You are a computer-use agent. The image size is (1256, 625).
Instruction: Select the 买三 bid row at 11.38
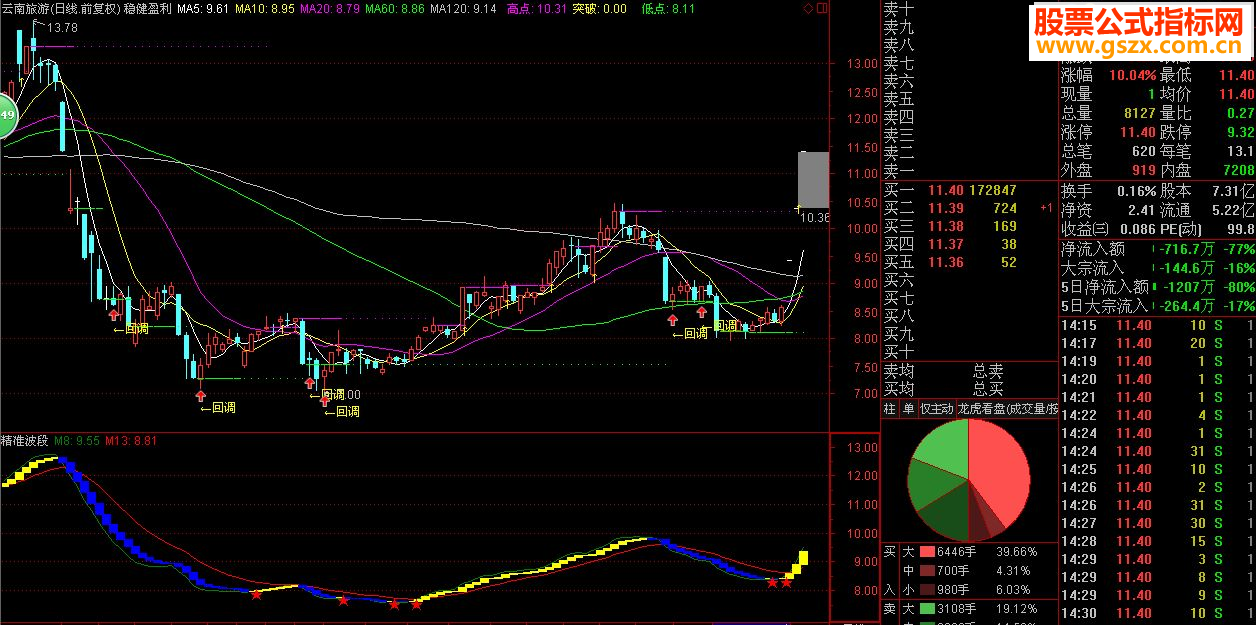[x=969, y=226]
